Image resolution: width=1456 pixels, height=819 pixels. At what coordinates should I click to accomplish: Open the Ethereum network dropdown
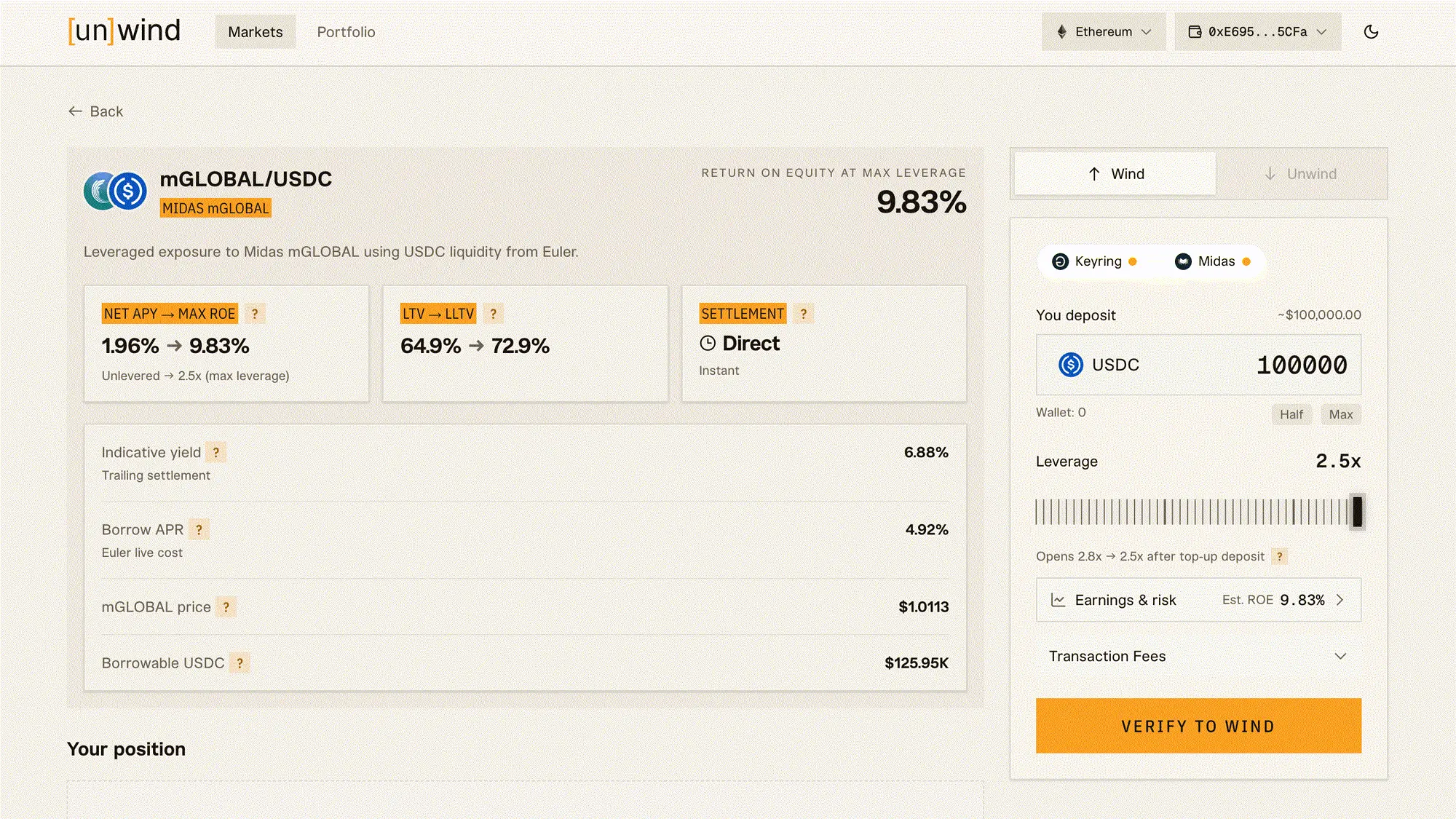click(1103, 31)
